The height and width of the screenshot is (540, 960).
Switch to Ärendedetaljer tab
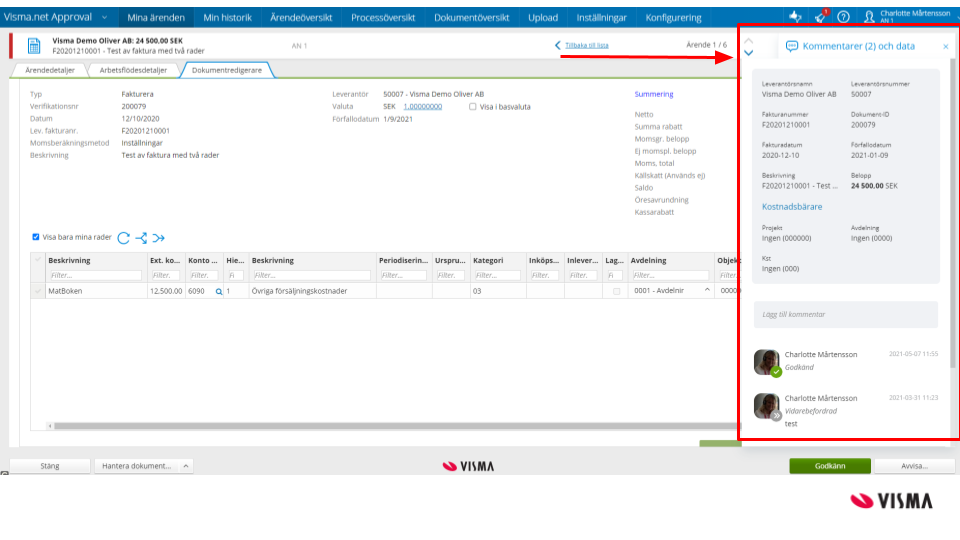coord(50,70)
